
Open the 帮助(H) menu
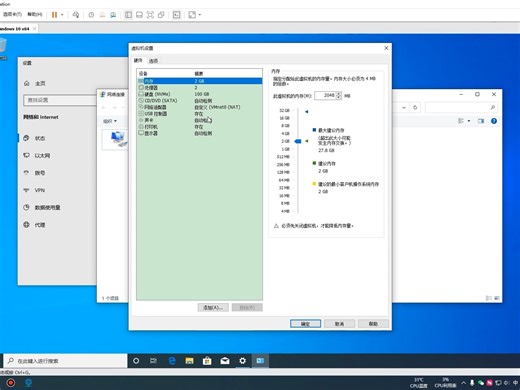click(x=35, y=14)
